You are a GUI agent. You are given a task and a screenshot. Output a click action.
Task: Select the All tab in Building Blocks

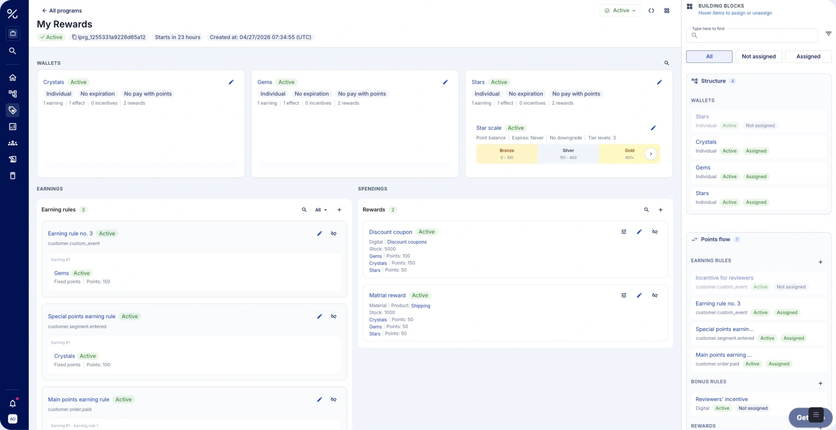pyautogui.click(x=709, y=56)
